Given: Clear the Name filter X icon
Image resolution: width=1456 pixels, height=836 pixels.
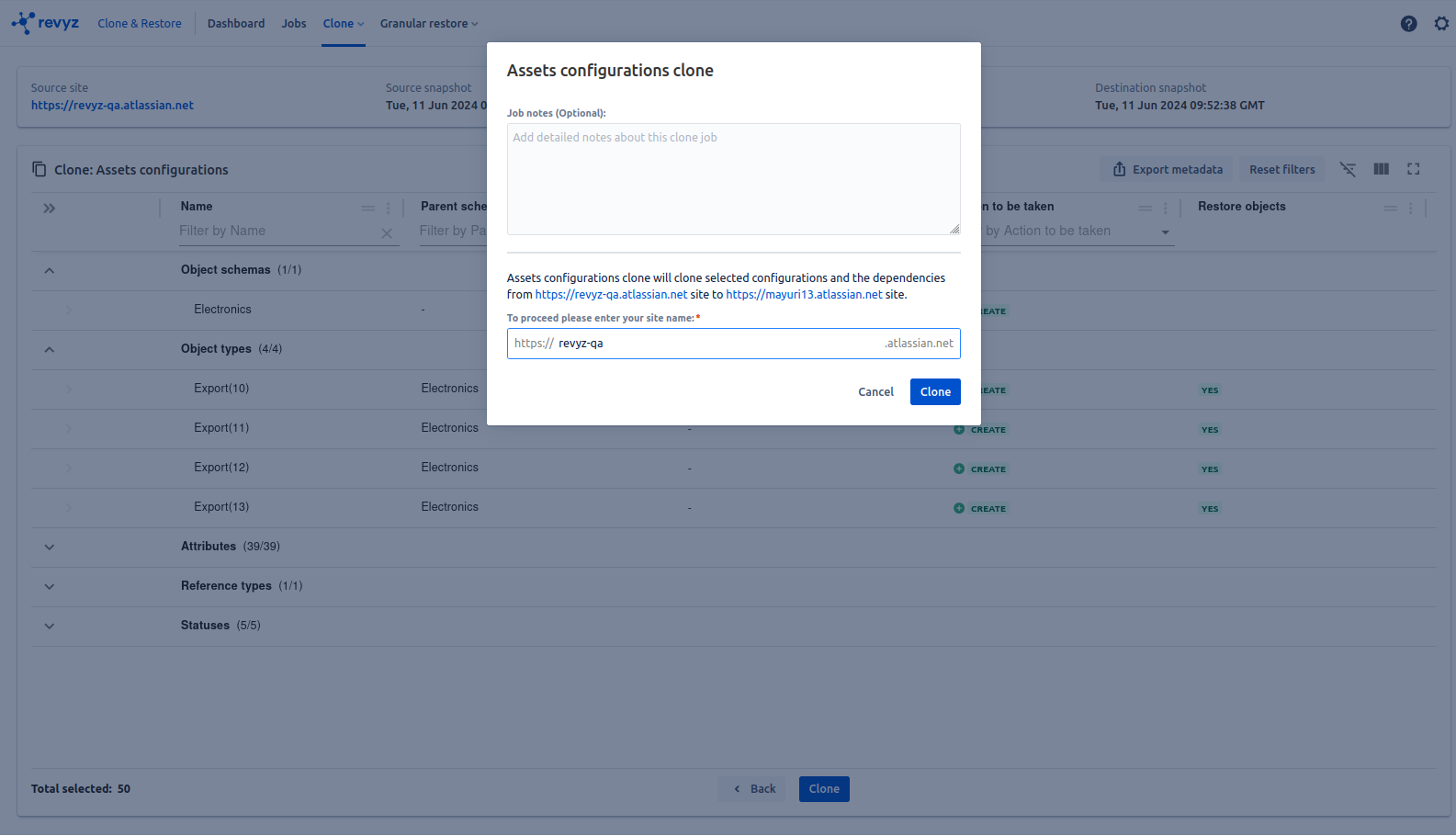Looking at the screenshot, I should (387, 233).
